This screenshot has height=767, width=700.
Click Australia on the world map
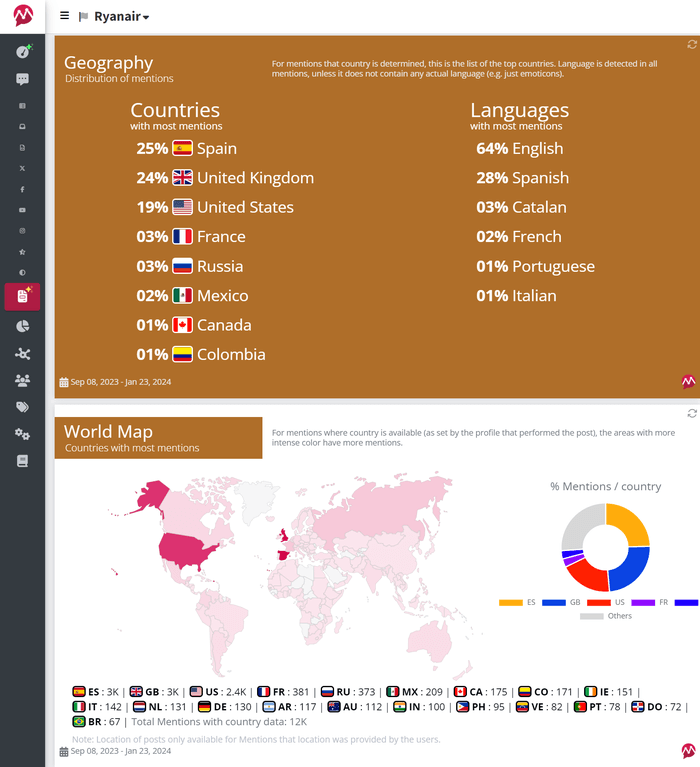pos(430,641)
